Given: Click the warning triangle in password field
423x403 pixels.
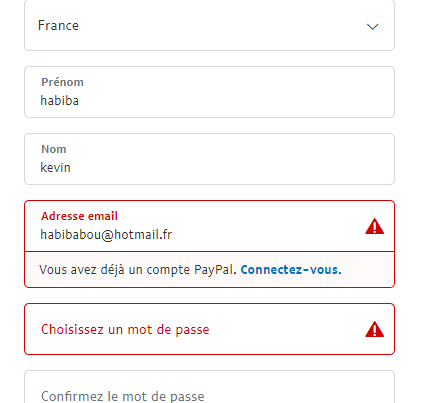Looking at the screenshot, I should (374, 329).
